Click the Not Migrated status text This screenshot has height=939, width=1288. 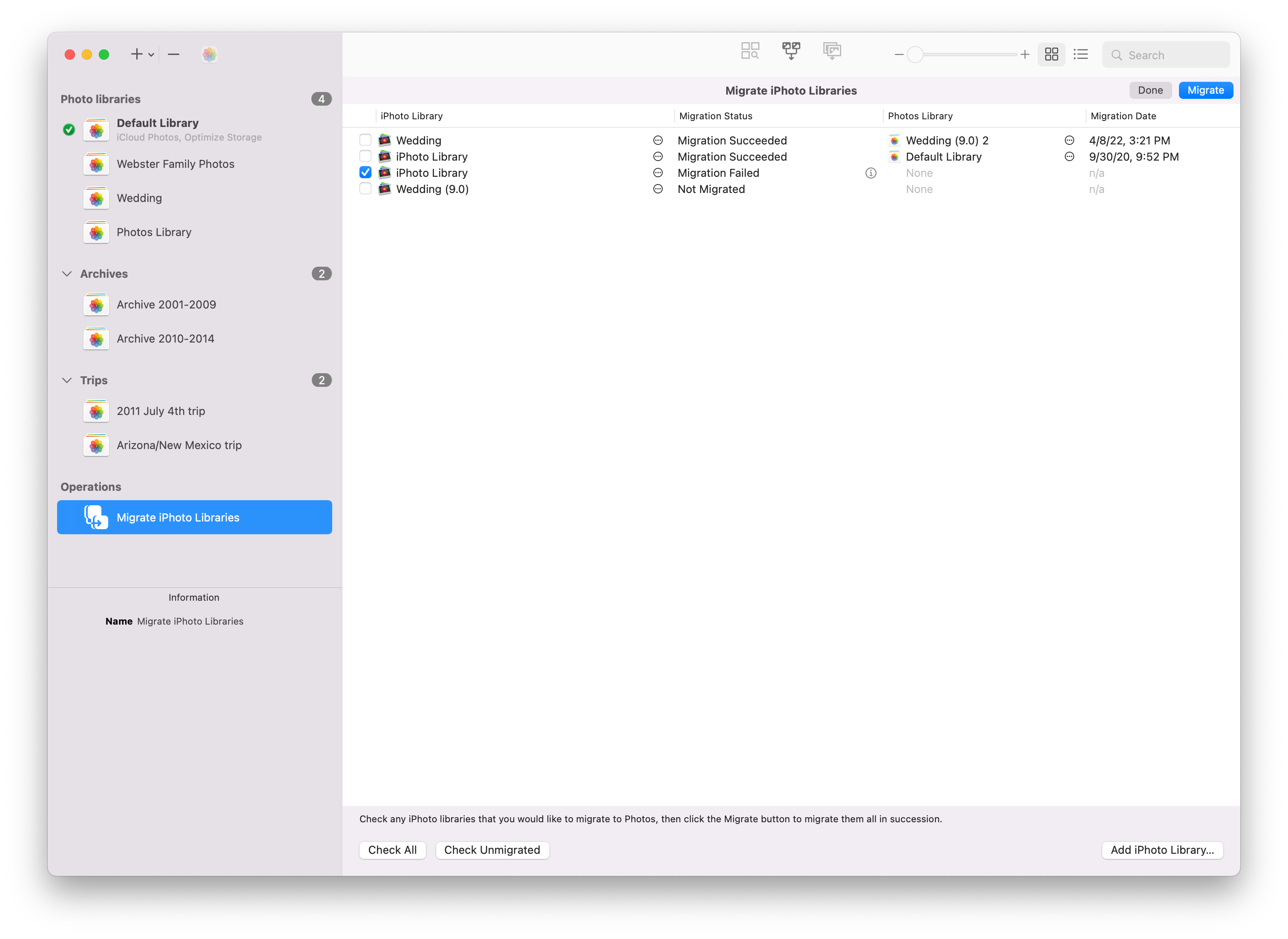click(x=711, y=189)
